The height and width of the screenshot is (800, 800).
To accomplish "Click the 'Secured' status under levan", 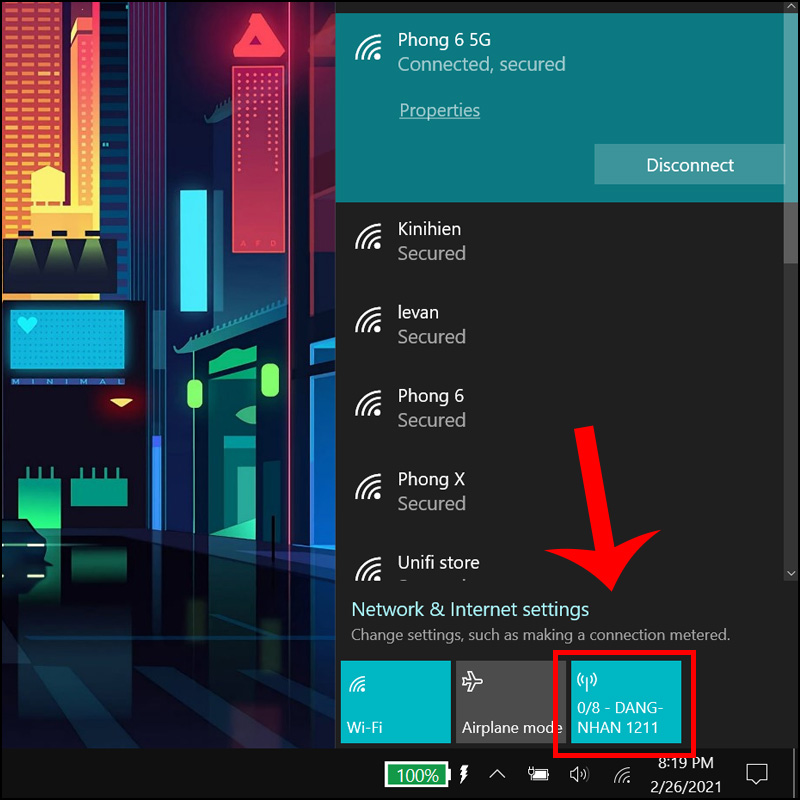I will click(432, 337).
